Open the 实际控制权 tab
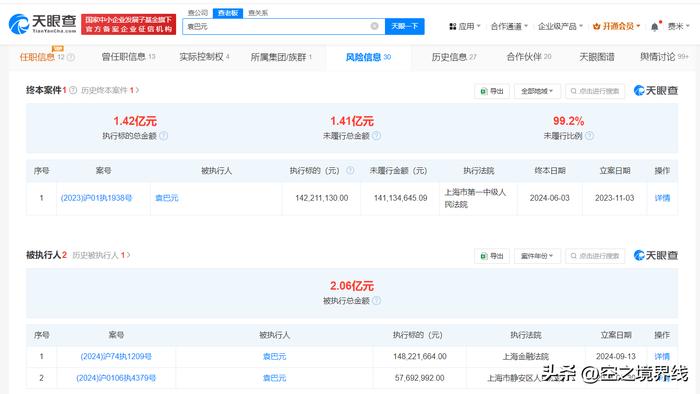Viewport: 700px width, 394px height. pyautogui.click(x=204, y=57)
